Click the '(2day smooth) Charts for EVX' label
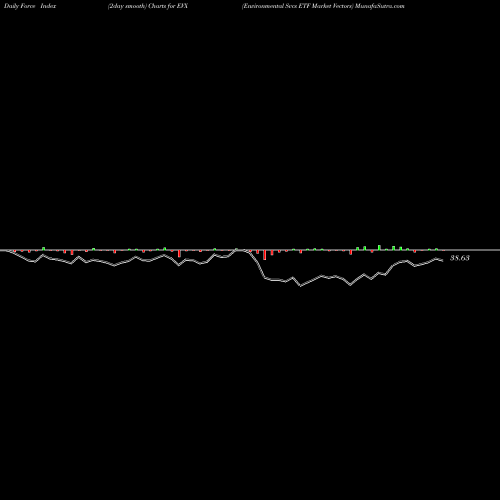Screen dimensions: 500x500 tap(148, 6)
